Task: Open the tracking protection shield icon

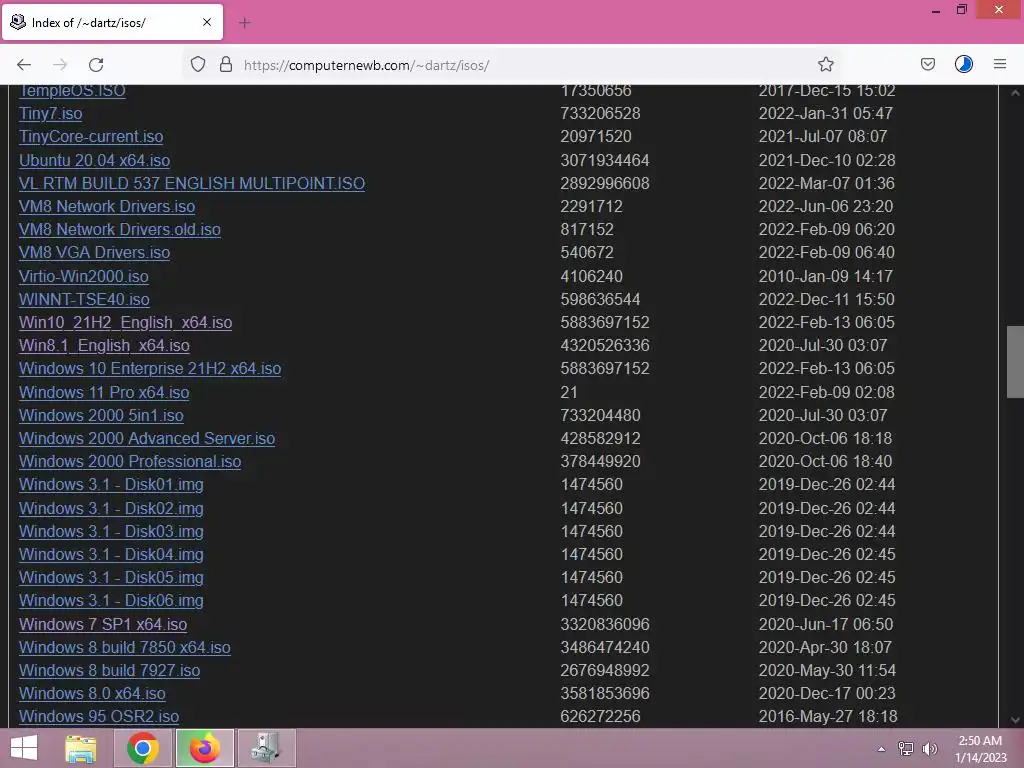Action: tap(198, 65)
